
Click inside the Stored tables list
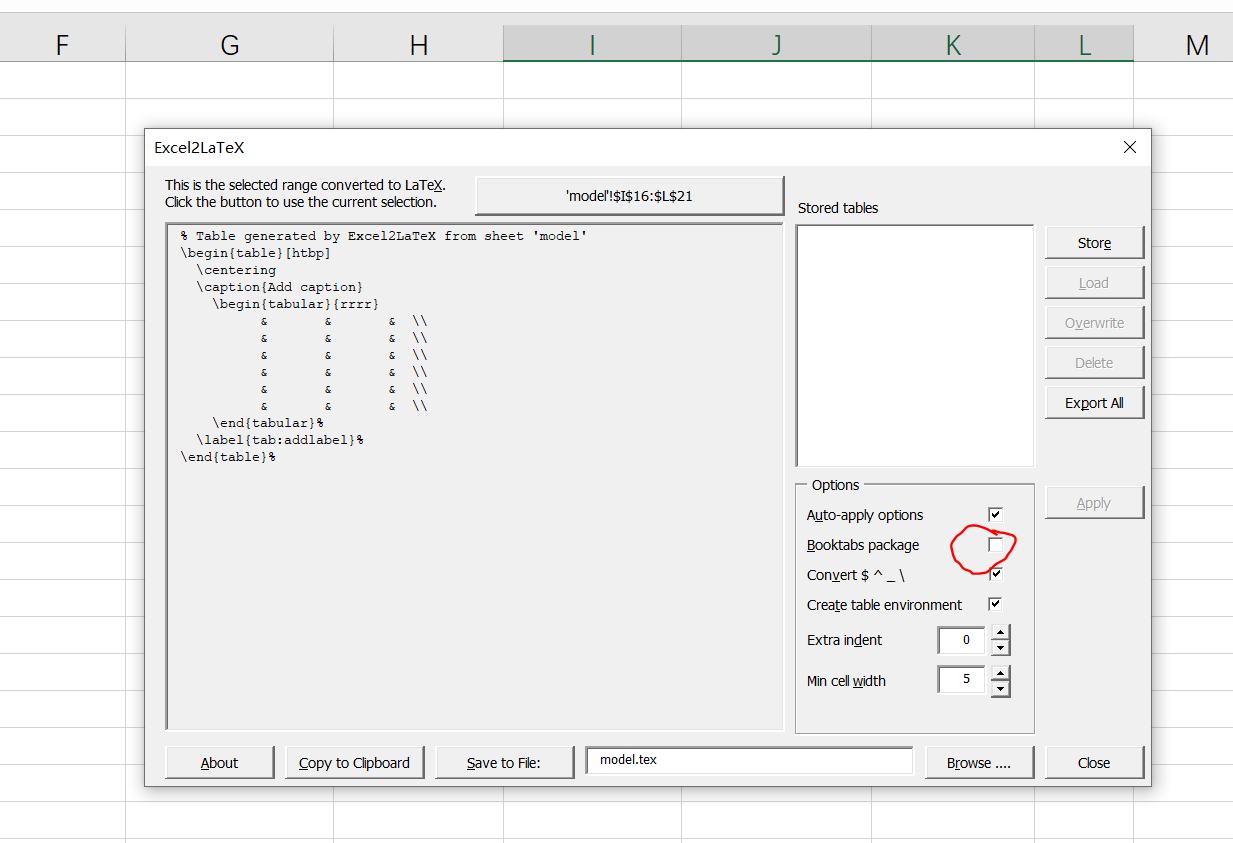tap(913, 345)
